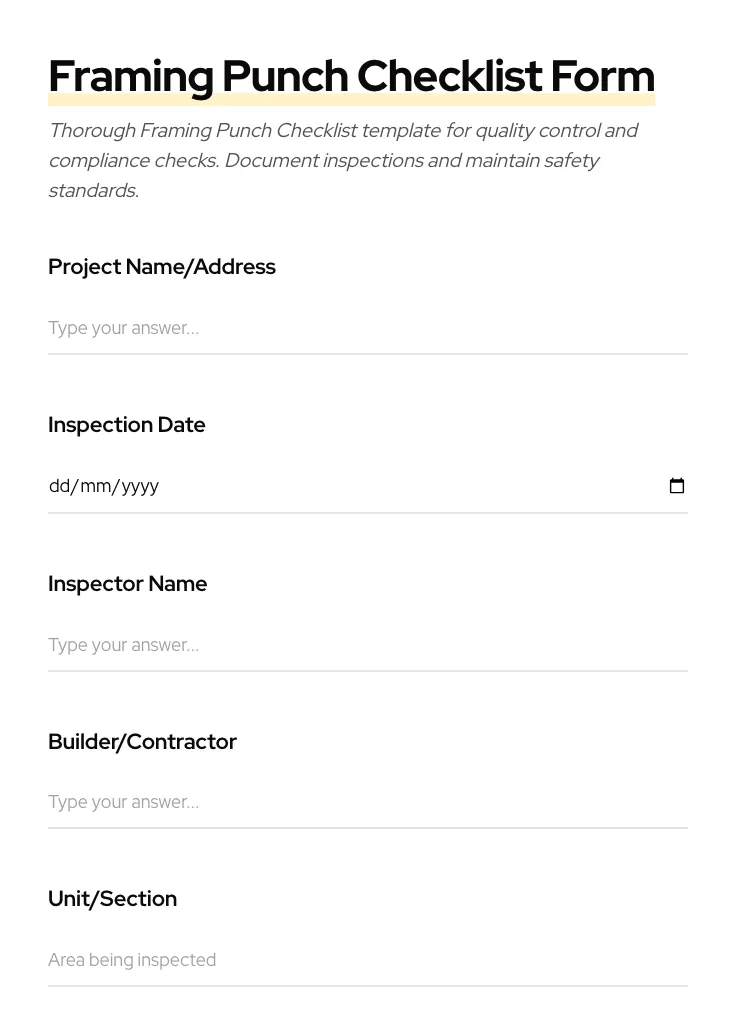Image resolution: width=736 pixels, height=1024 pixels.
Task: Open the calendar picker icon for Inspection Date
Action: 677,486
